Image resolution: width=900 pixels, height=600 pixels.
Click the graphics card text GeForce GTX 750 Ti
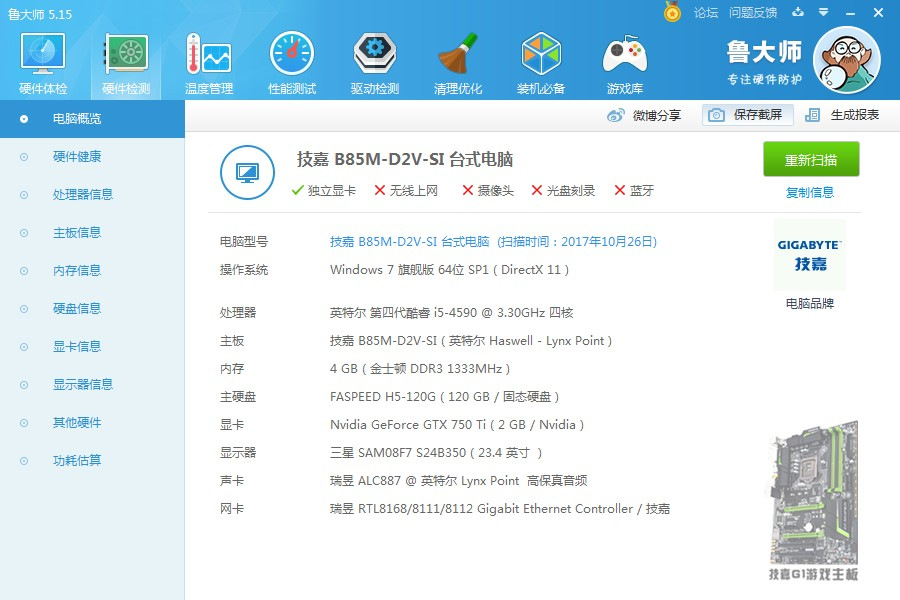(x=457, y=425)
